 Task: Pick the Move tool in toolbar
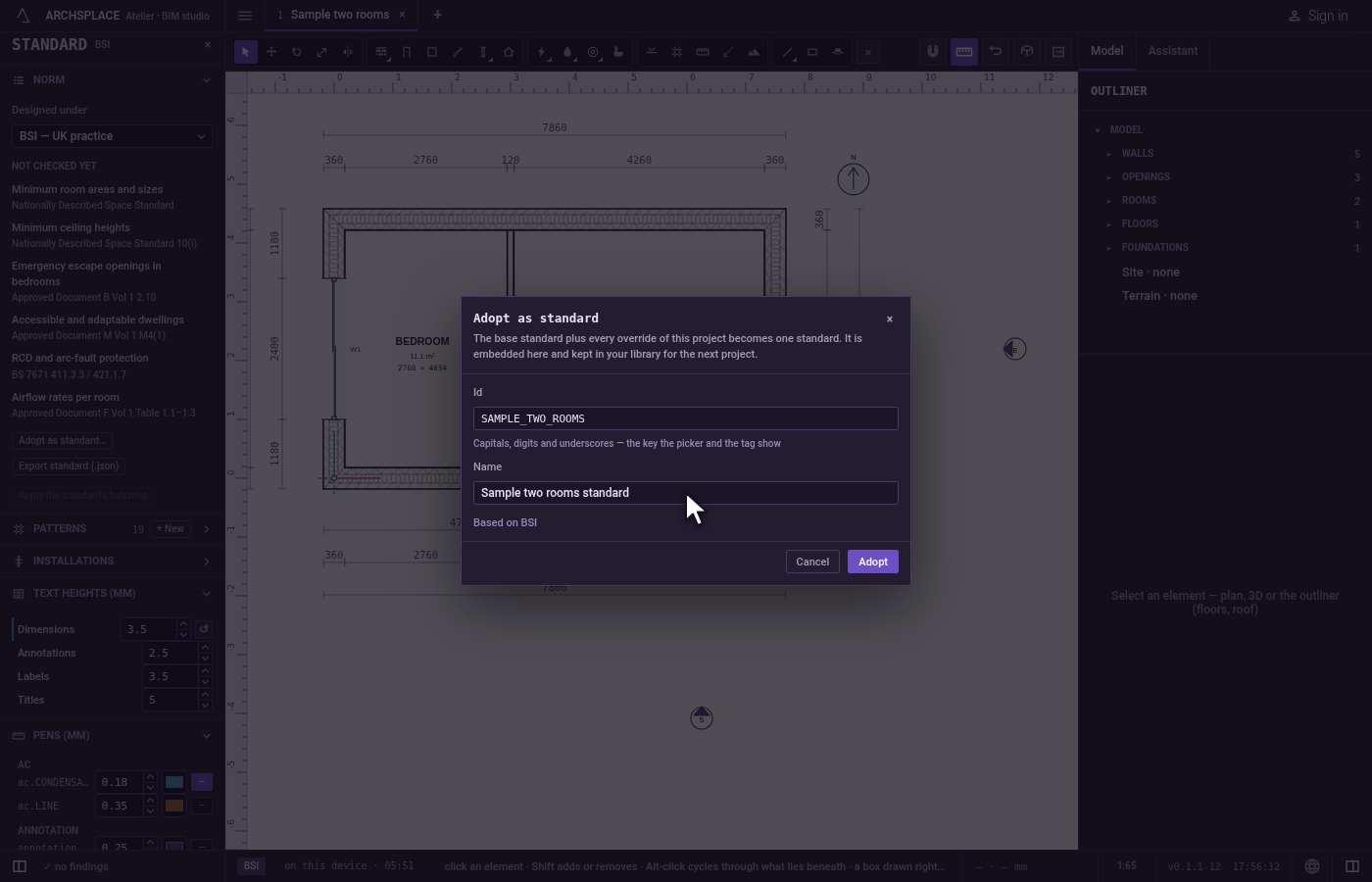(x=271, y=52)
